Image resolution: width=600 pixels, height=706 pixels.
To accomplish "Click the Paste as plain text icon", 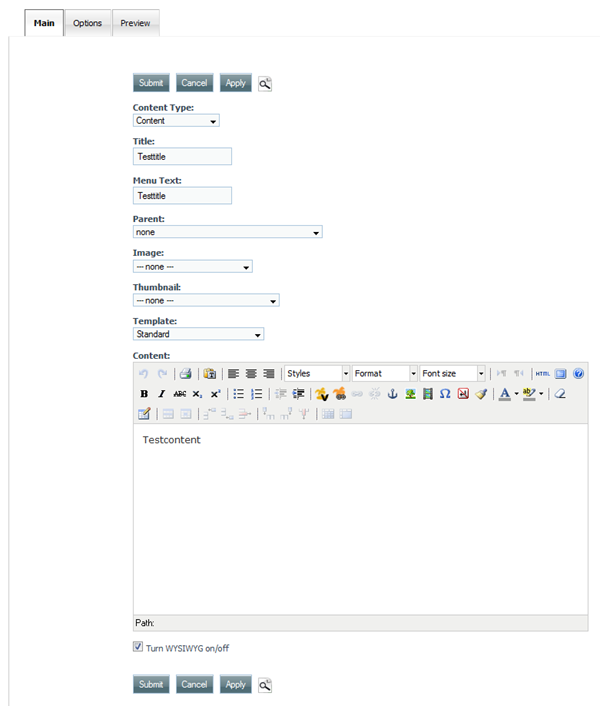I will (x=209, y=374).
